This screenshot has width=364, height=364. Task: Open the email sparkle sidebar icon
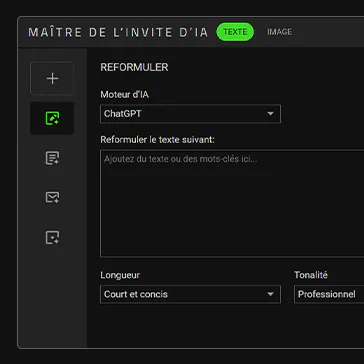click(52, 197)
